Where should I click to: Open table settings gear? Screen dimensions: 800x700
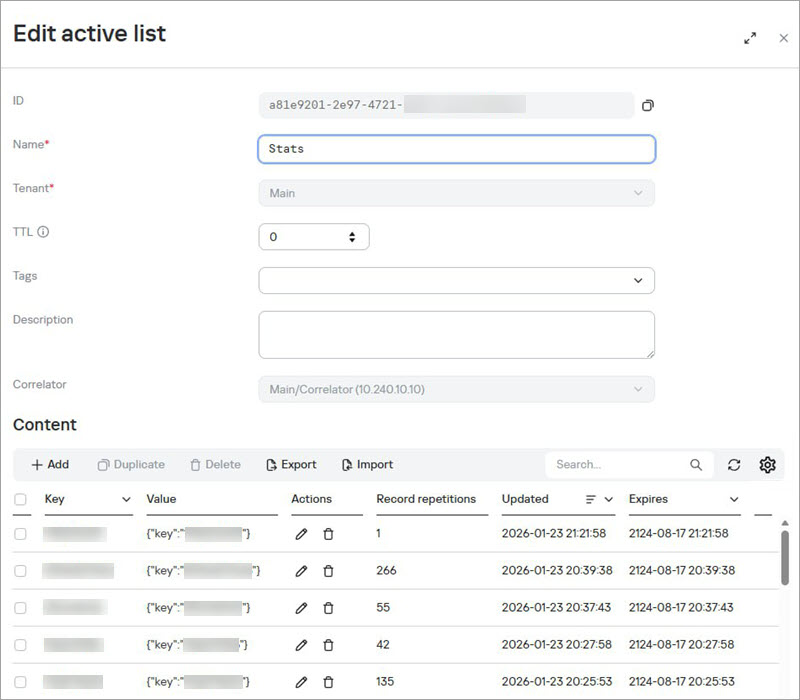767,465
